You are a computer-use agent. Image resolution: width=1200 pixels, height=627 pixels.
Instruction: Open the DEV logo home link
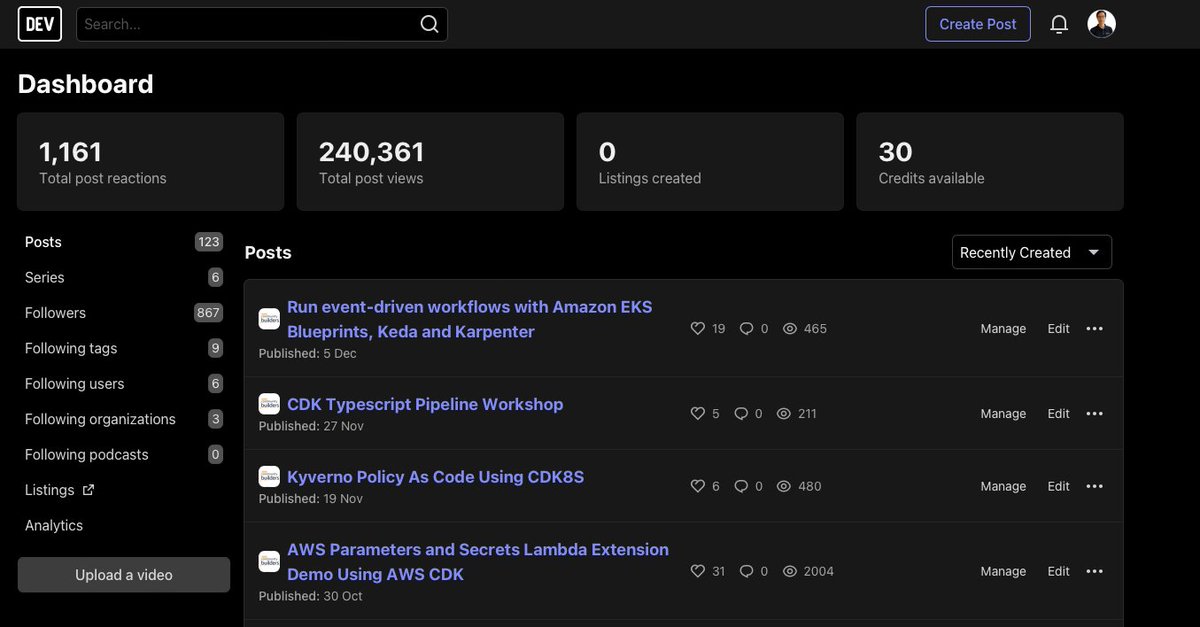40,24
